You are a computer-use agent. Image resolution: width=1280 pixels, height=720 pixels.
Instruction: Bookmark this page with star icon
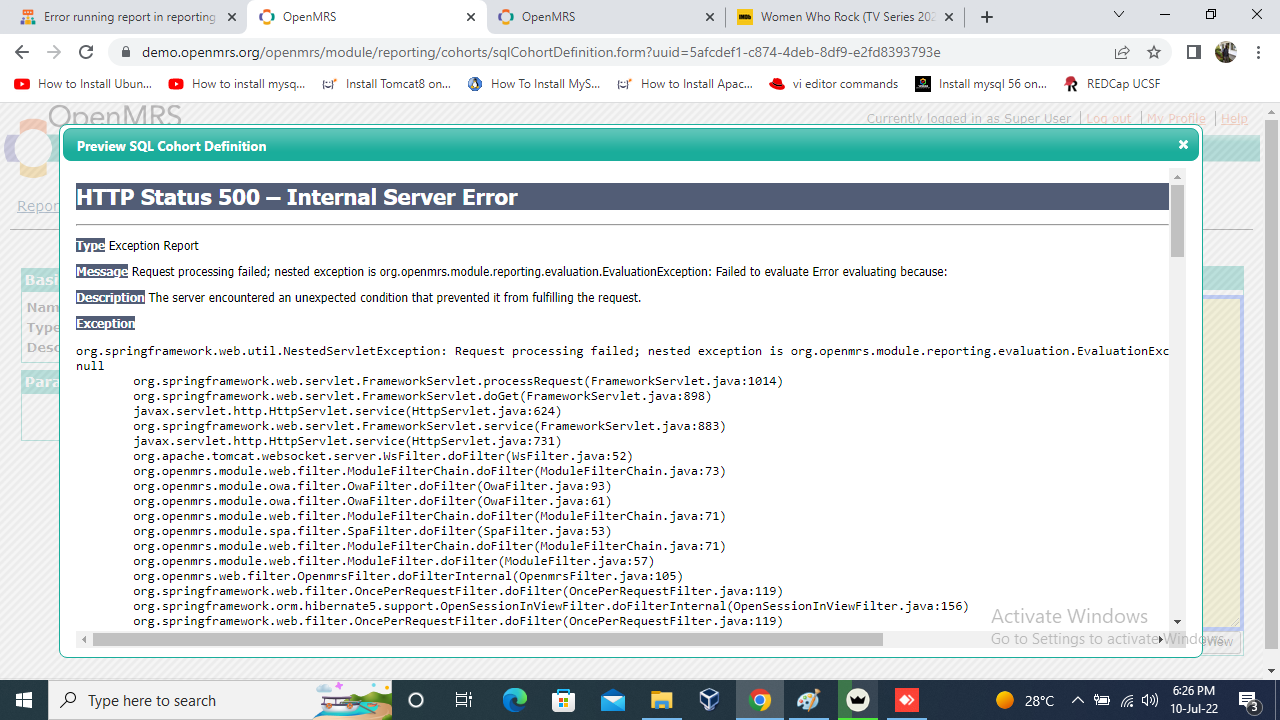tap(1154, 52)
